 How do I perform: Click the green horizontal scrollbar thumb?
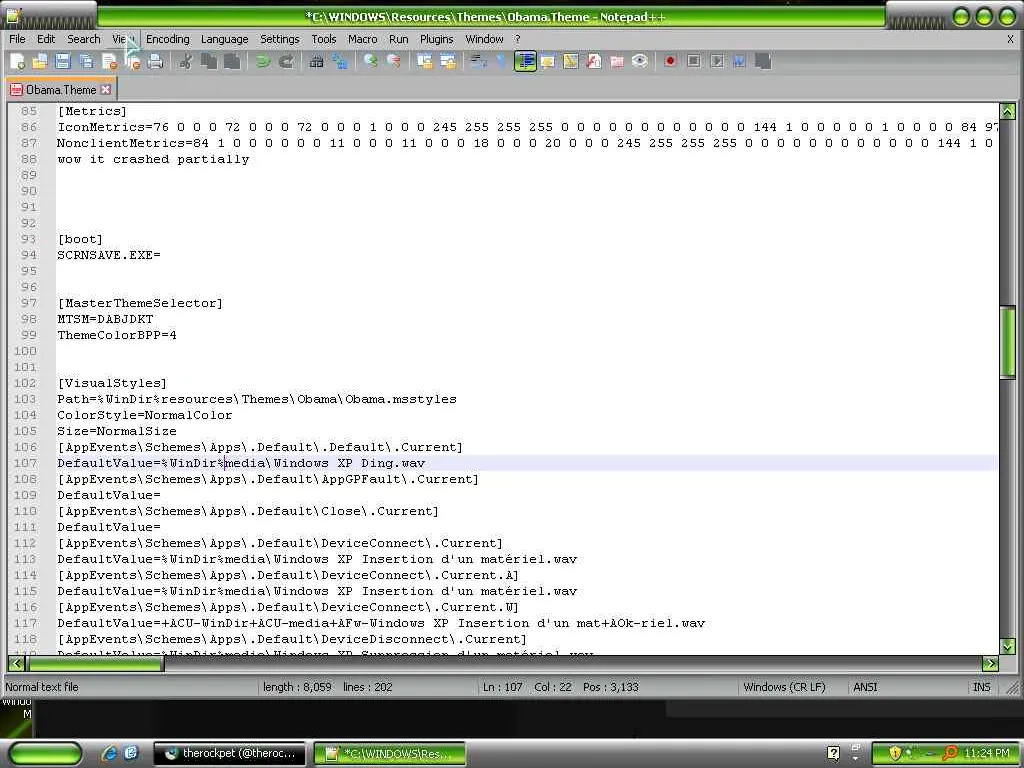point(95,664)
